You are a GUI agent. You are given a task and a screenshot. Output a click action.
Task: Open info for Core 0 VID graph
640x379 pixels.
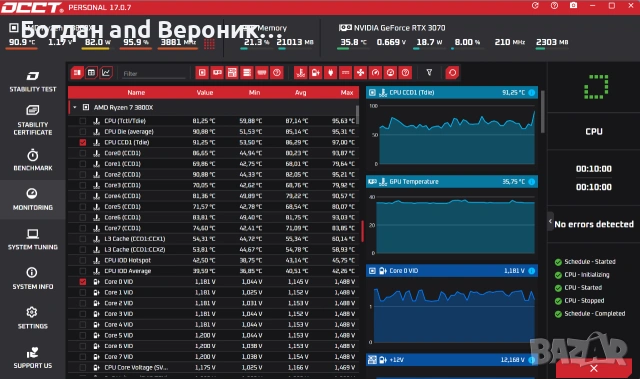click(531, 270)
